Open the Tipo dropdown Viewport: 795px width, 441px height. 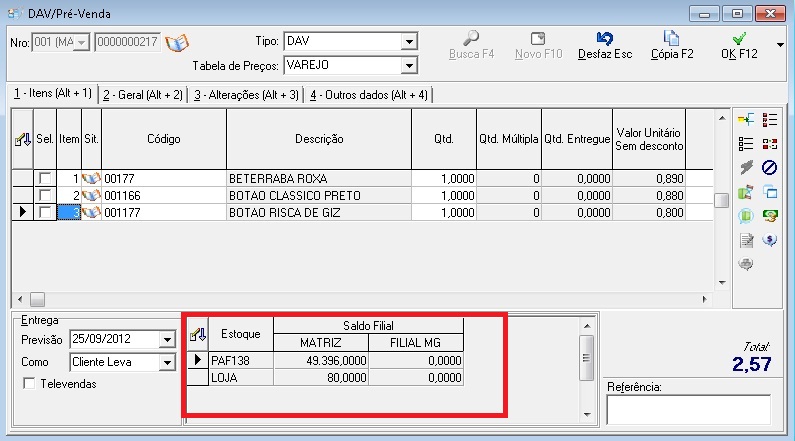408,41
